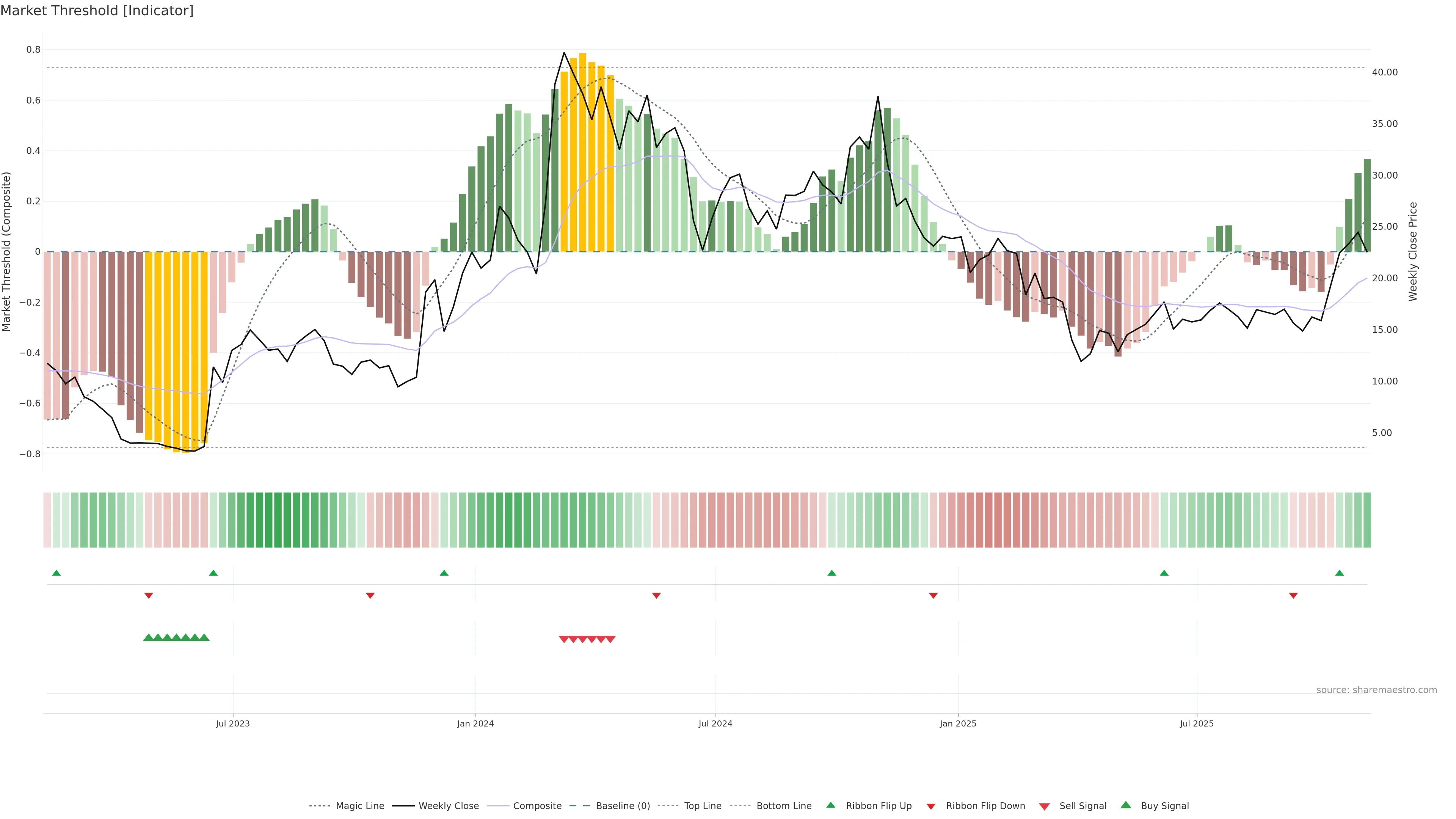The height and width of the screenshot is (819, 1456).
Task: Click the source sharemaestro.com text
Action: [x=1376, y=690]
